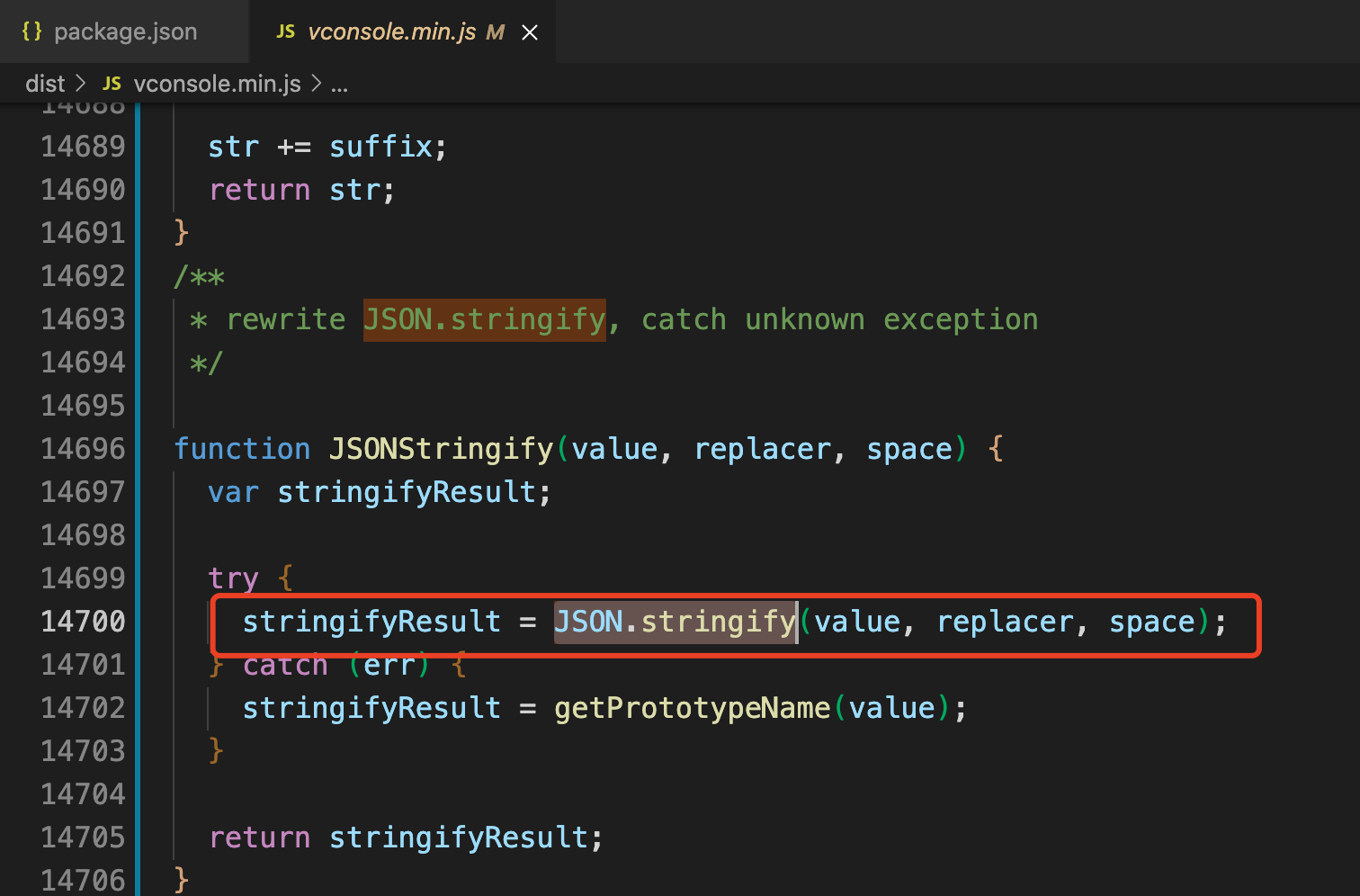Image resolution: width=1360 pixels, height=896 pixels.
Task: Click line number 14702 in the gutter
Action: (83, 708)
